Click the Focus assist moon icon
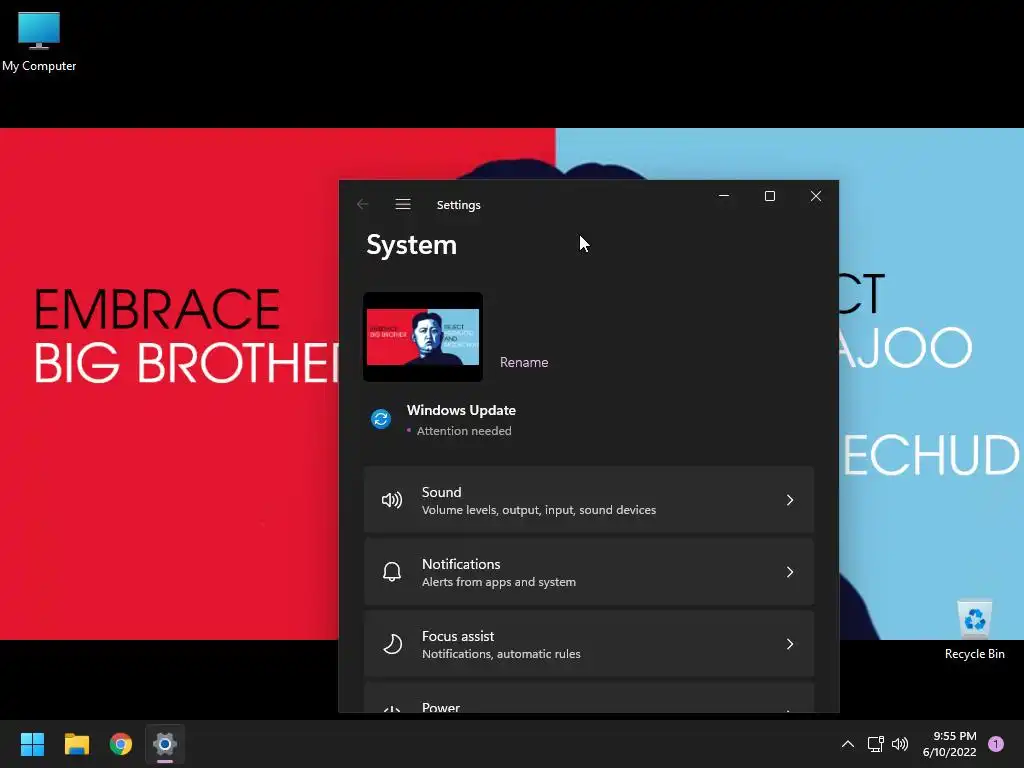The width and height of the screenshot is (1024, 768). (x=392, y=644)
